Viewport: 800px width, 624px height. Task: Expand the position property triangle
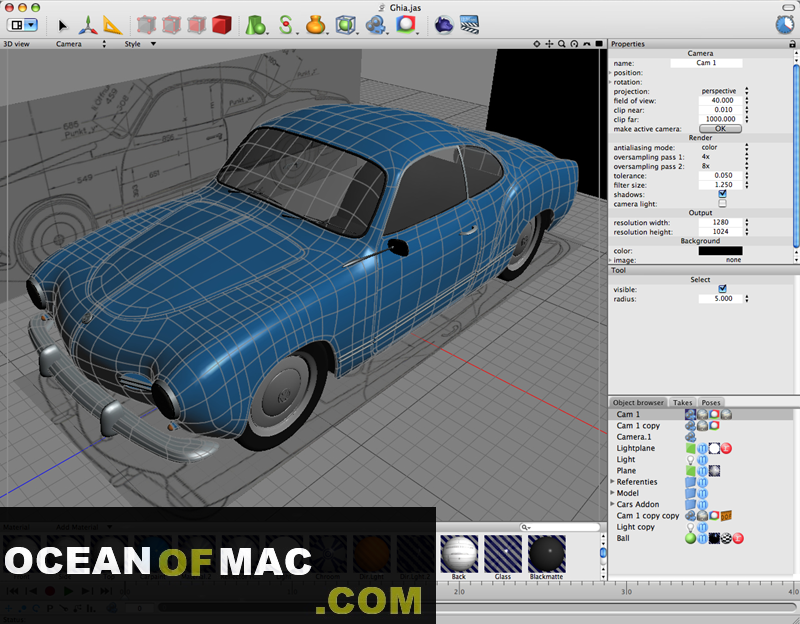coord(610,73)
